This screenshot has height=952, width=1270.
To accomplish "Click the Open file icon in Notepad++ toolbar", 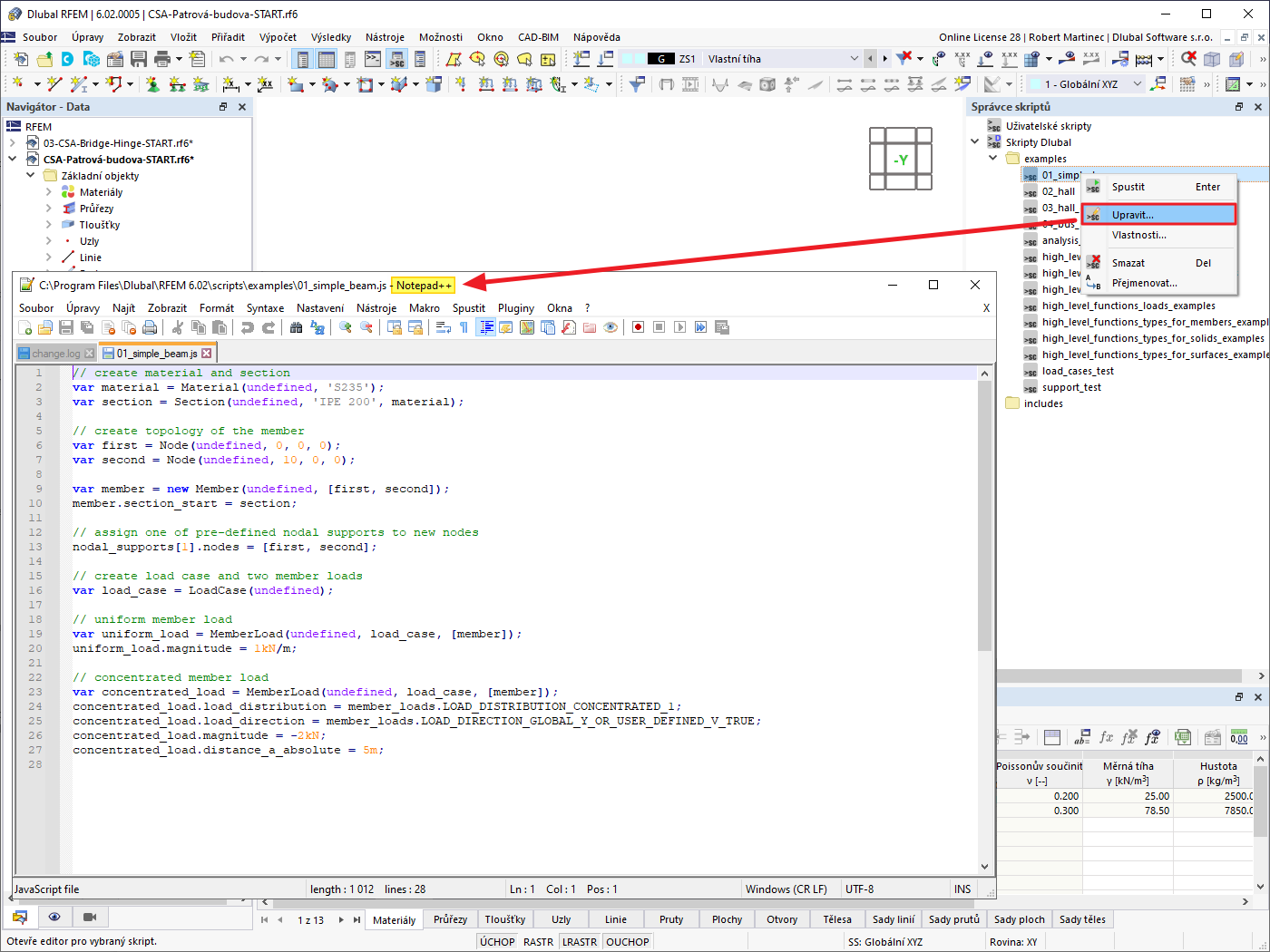I will pyautogui.click(x=45, y=327).
